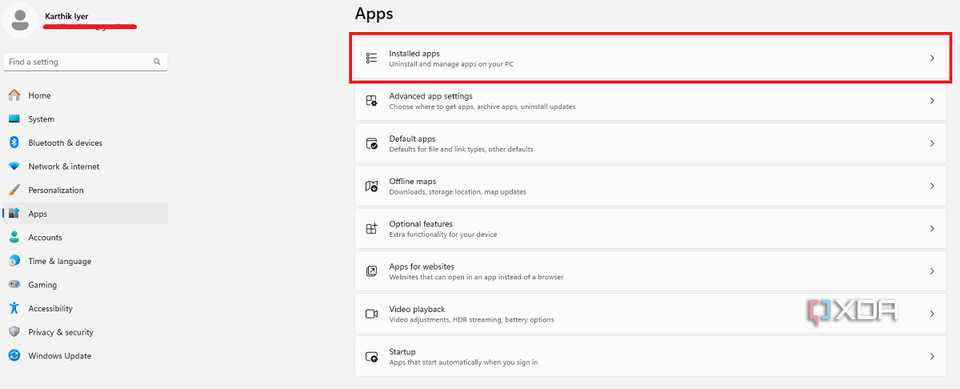960x389 pixels.
Task: Click the Home icon in sidebar
Action: (14, 96)
